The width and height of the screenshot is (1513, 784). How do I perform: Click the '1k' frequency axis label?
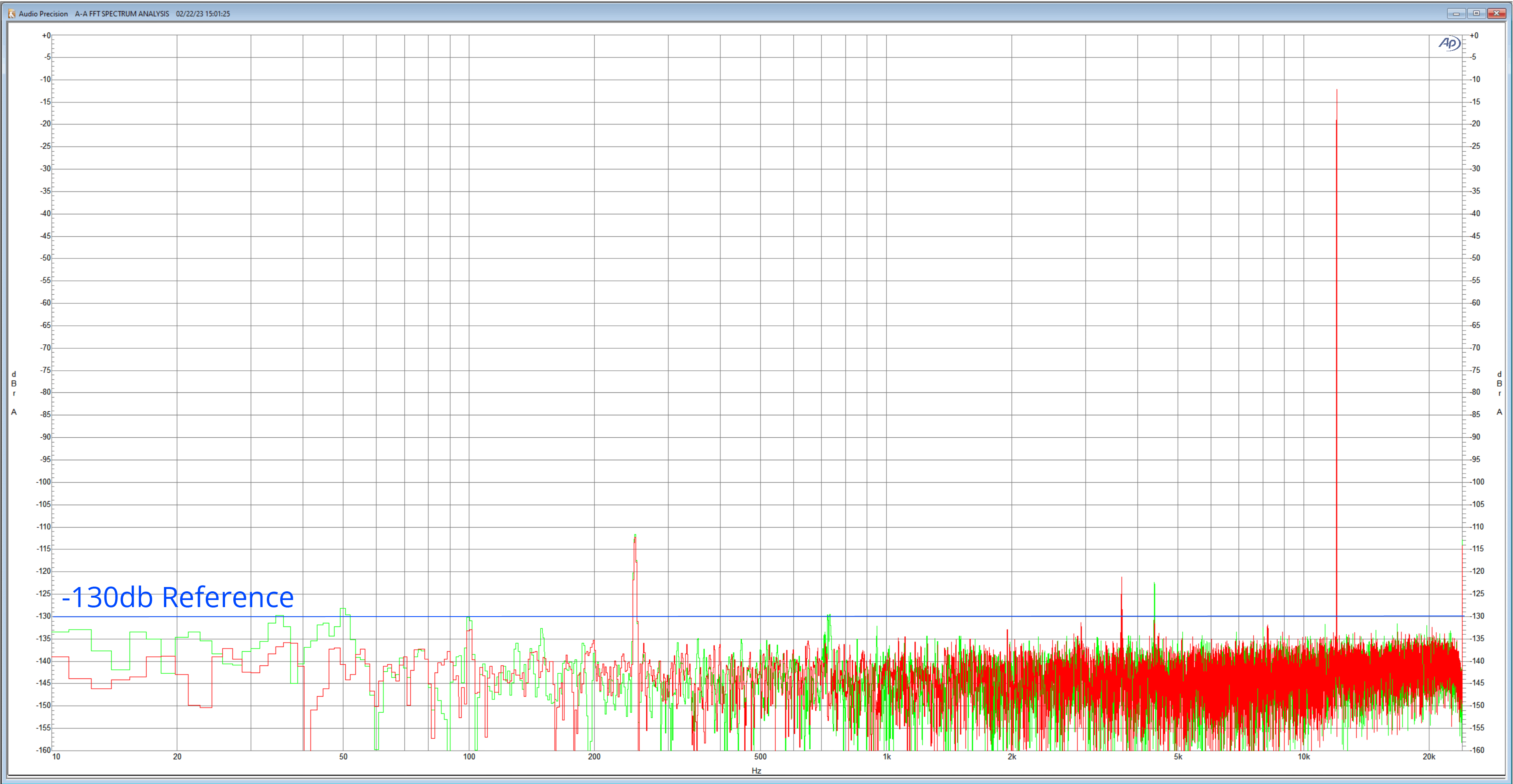tap(887, 756)
